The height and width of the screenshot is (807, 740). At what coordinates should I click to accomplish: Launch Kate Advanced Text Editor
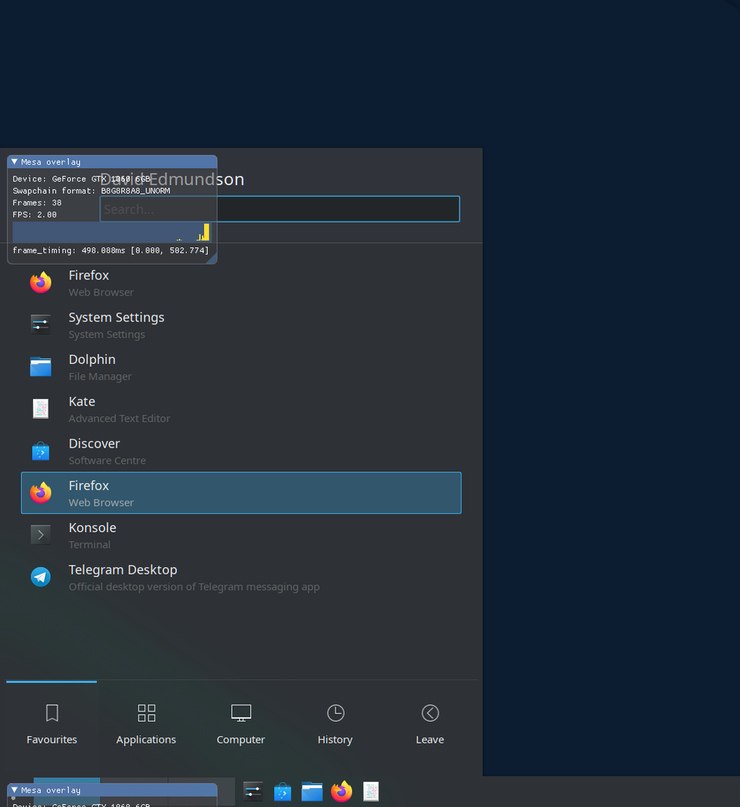(241, 409)
